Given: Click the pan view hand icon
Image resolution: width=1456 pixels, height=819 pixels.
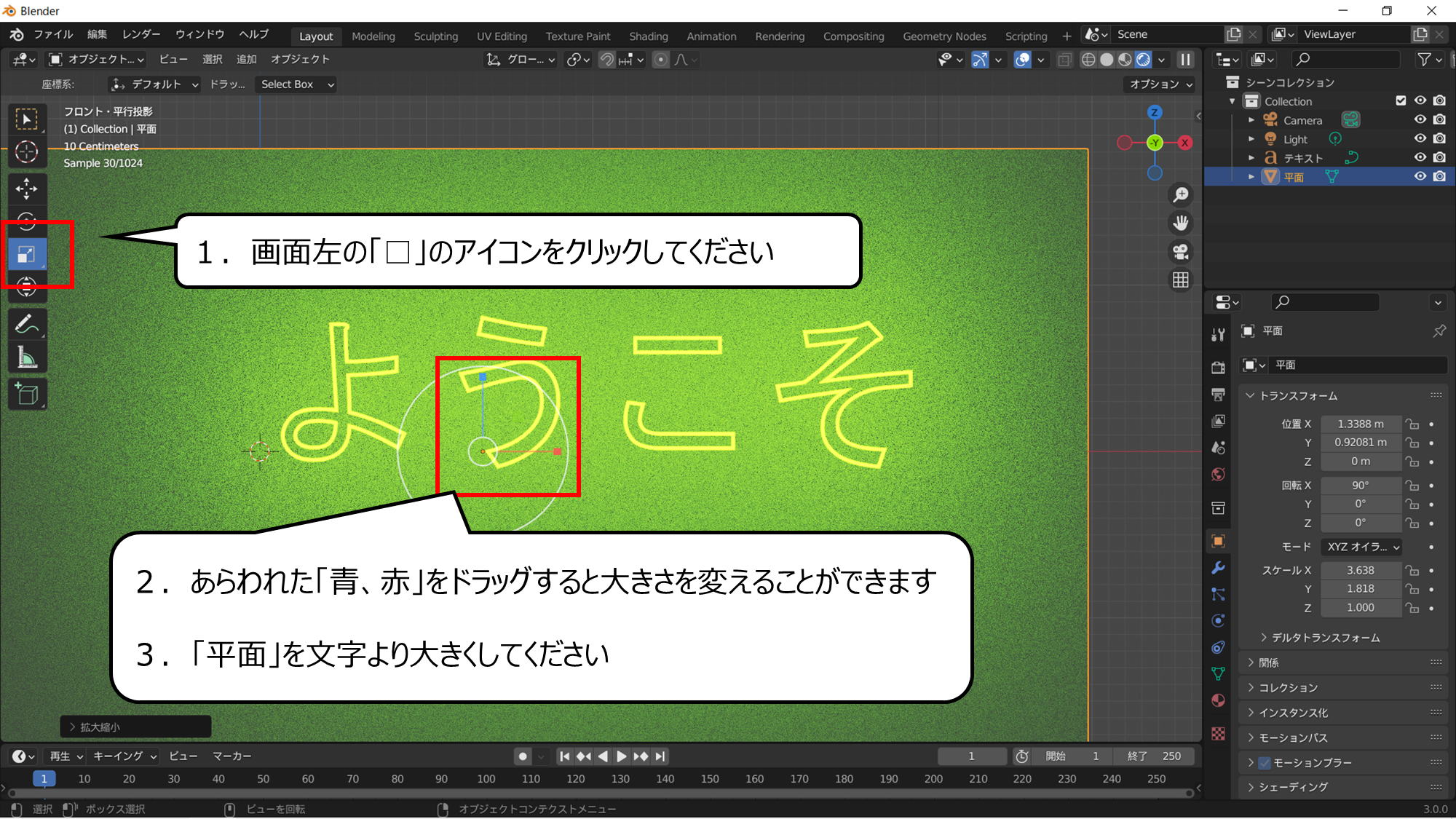Looking at the screenshot, I should (1180, 223).
